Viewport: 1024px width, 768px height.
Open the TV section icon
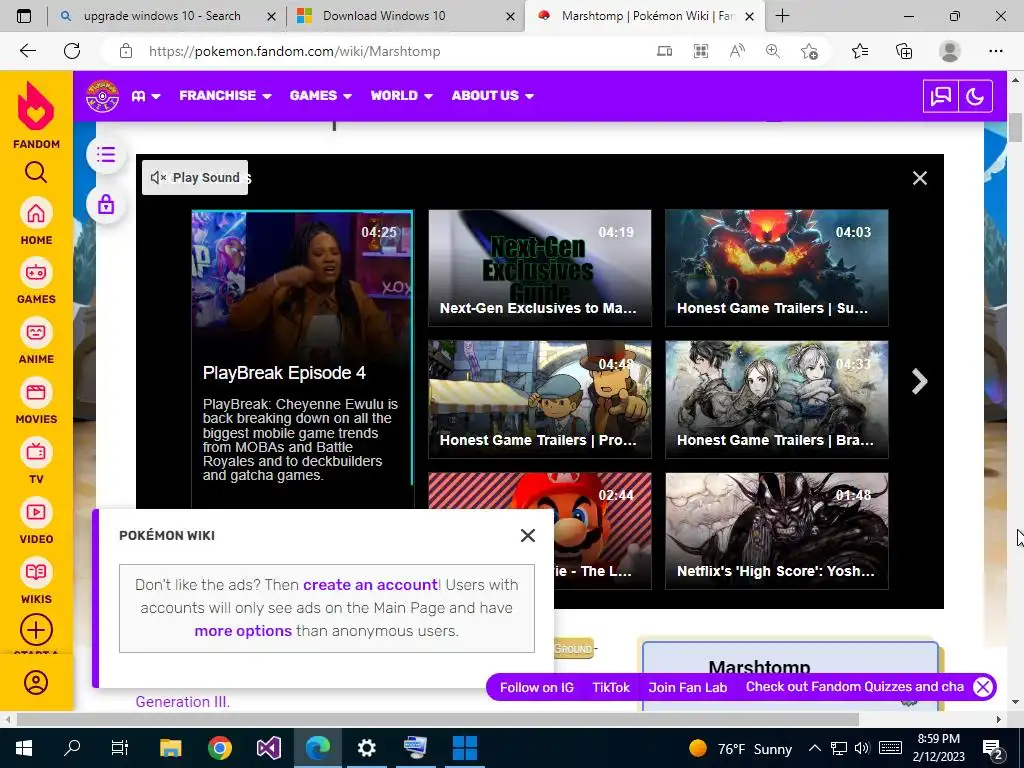coord(36,452)
